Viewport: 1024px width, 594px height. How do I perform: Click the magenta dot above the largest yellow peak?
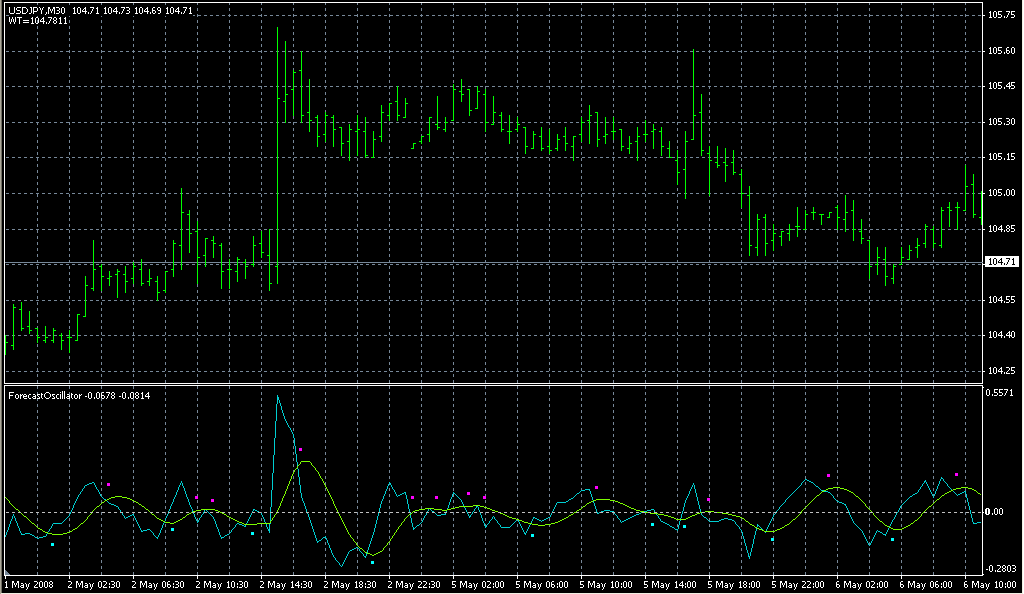pyautogui.click(x=300, y=450)
